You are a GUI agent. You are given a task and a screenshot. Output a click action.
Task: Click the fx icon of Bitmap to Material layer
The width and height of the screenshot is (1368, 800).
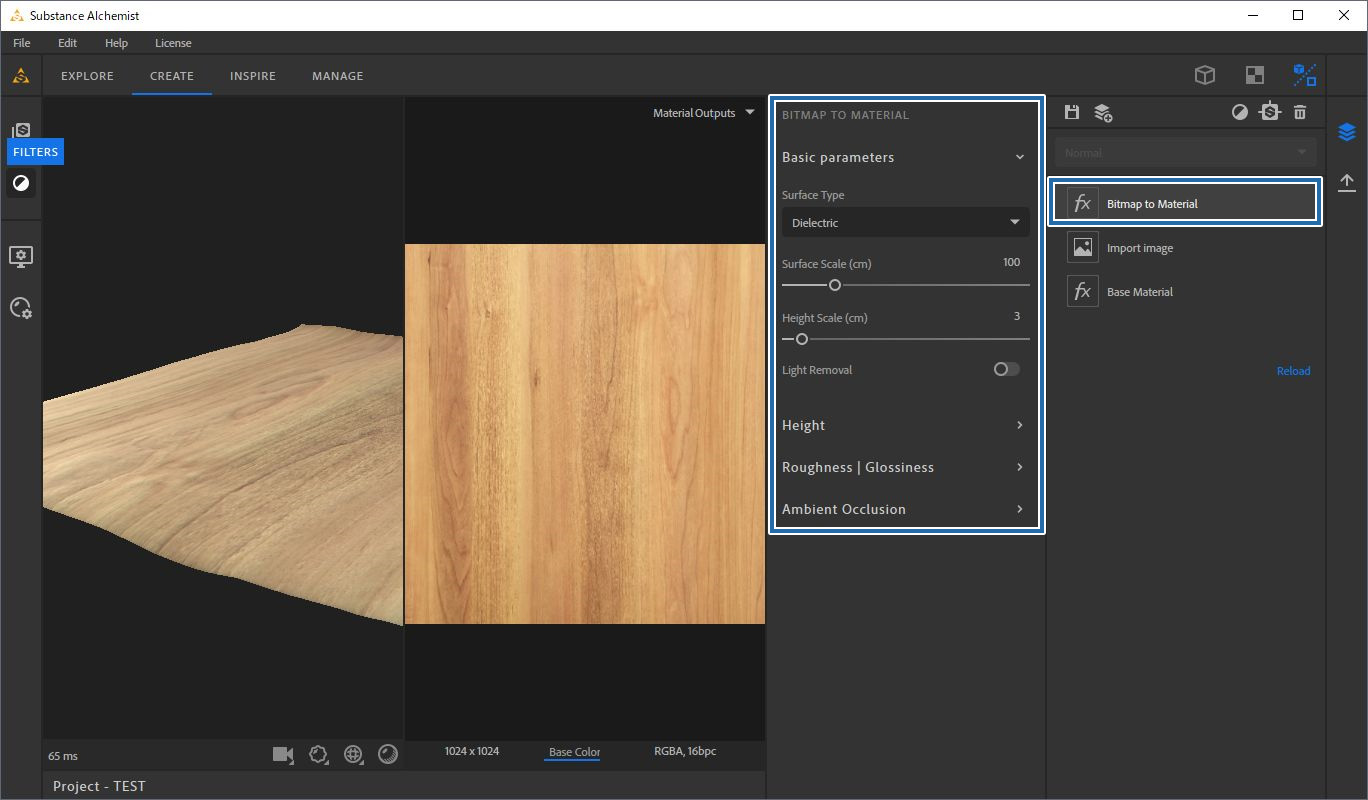[x=1082, y=203]
